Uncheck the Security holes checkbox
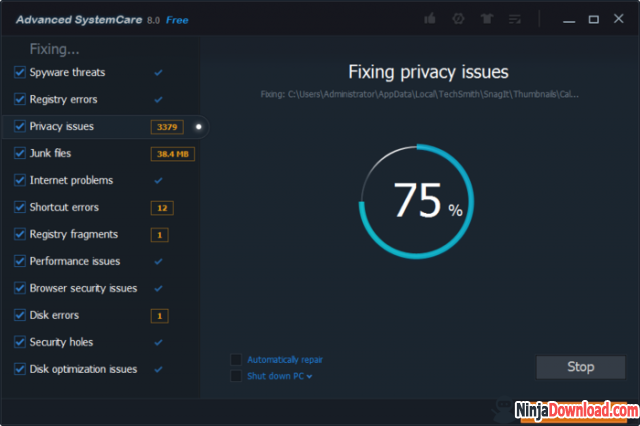 pyautogui.click(x=20, y=342)
